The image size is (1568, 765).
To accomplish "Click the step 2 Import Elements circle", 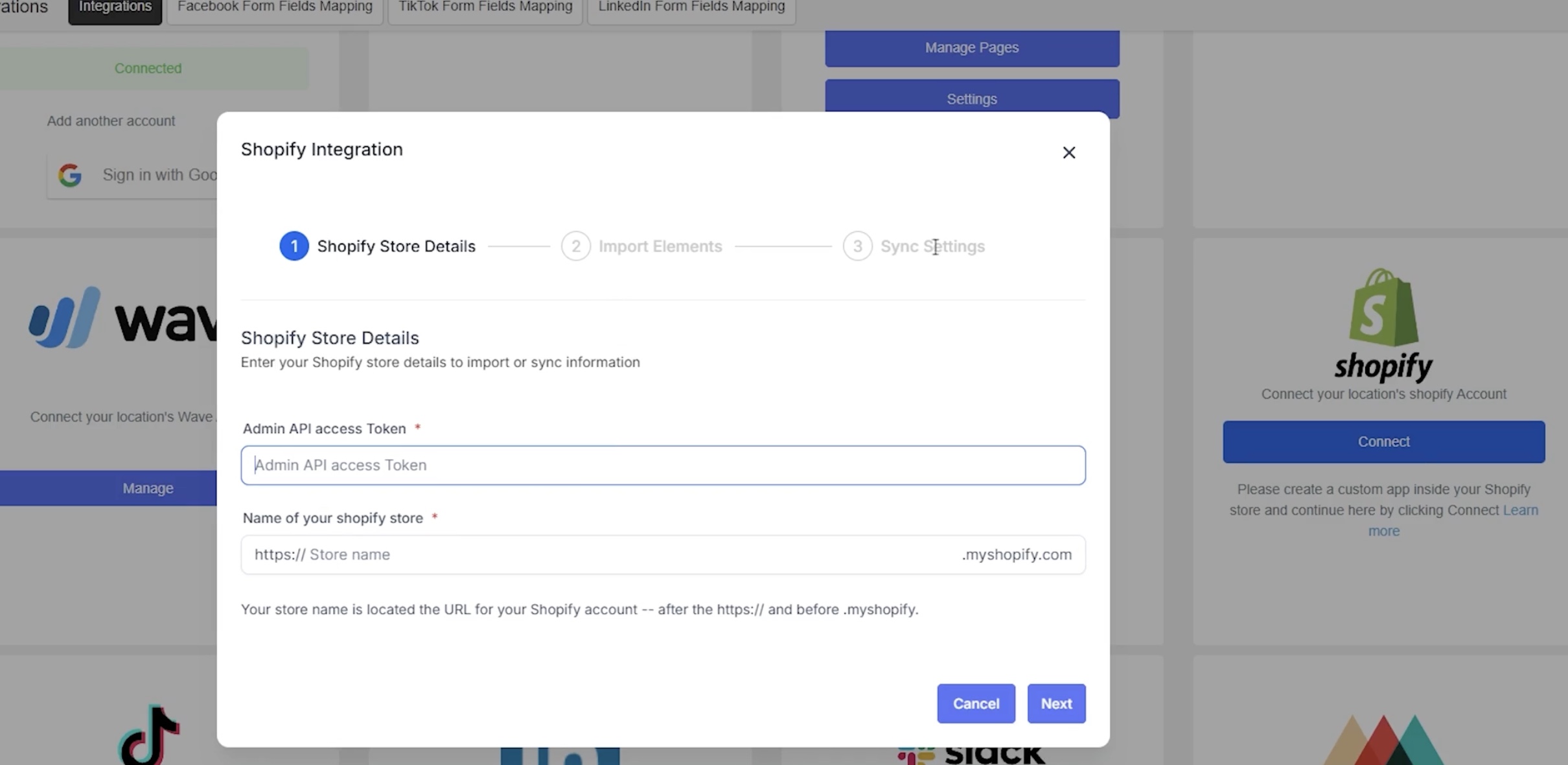I will (x=575, y=246).
